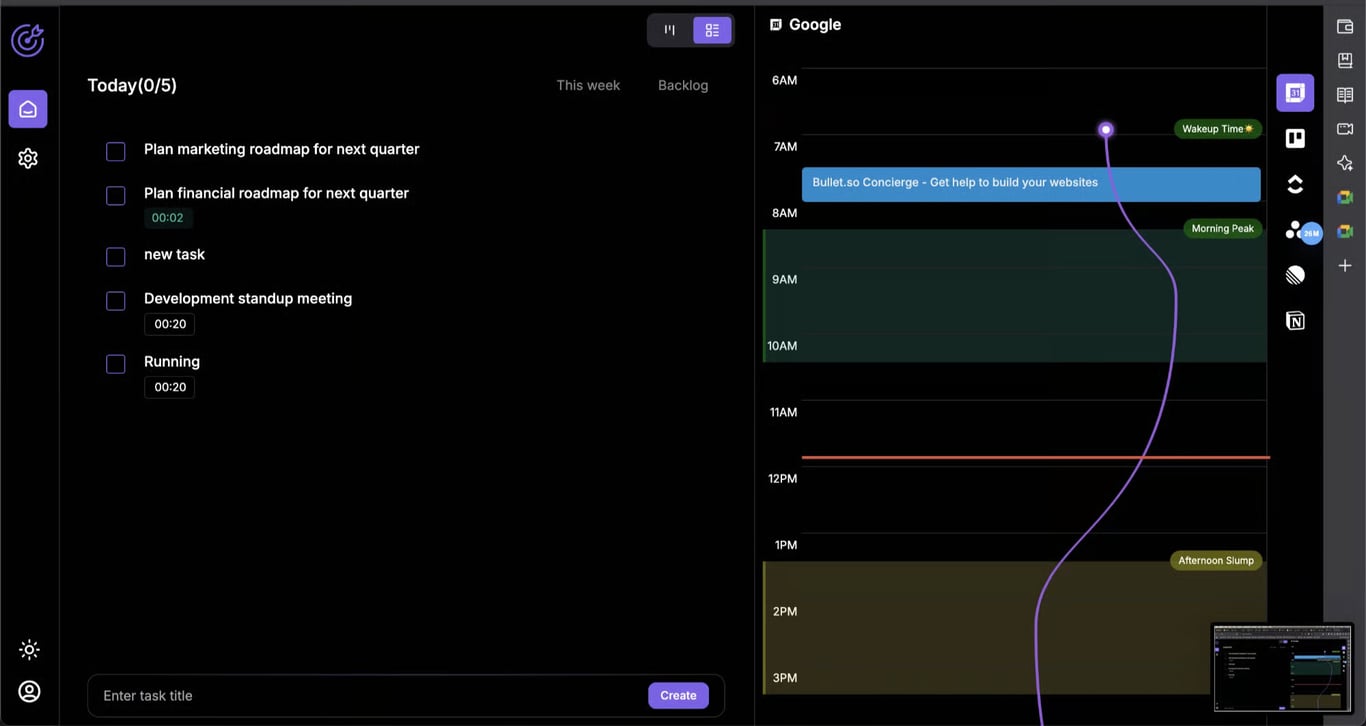Switch to the Backlog tab

(683, 85)
